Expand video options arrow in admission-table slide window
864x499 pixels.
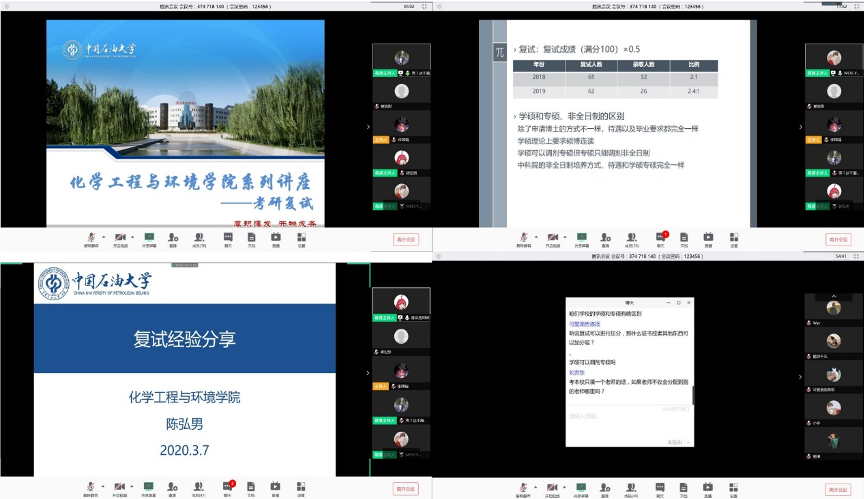565,237
